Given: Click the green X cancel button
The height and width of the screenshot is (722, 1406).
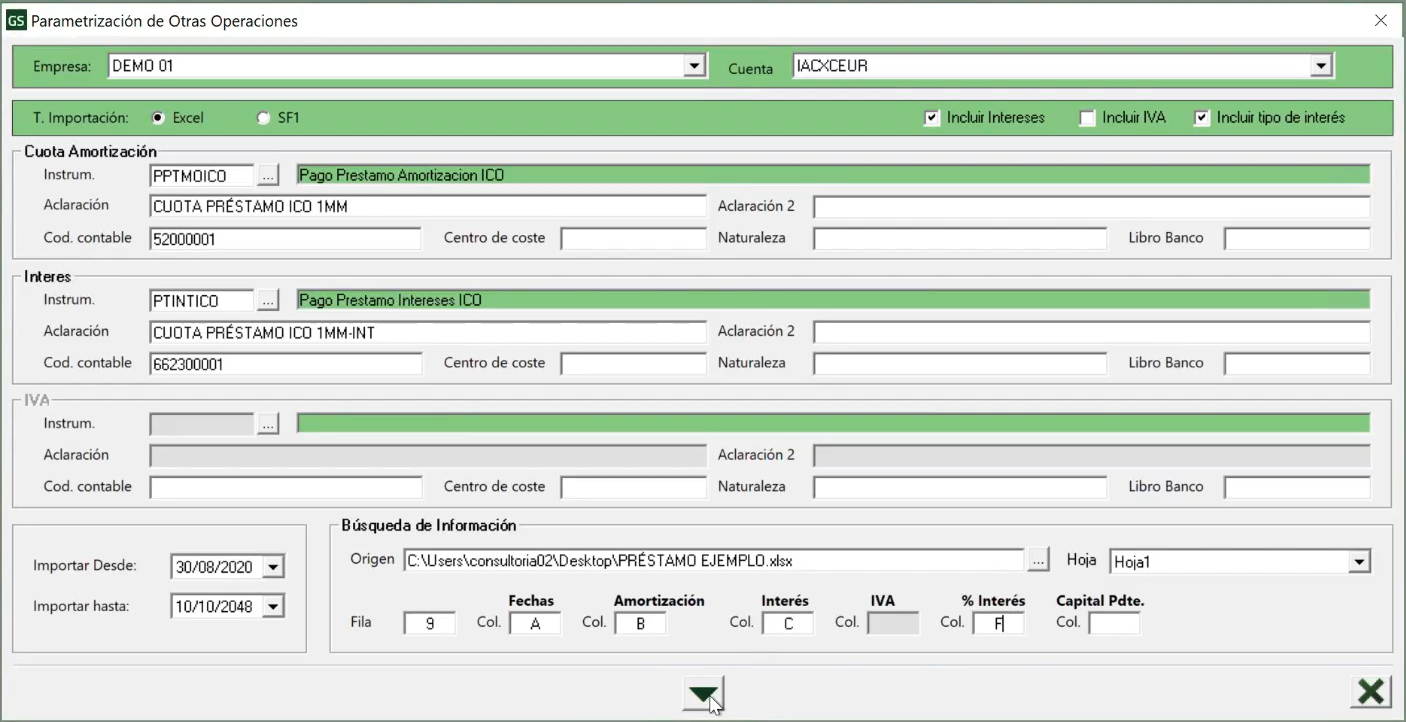Looking at the screenshot, I should [x=1371, y=692].
